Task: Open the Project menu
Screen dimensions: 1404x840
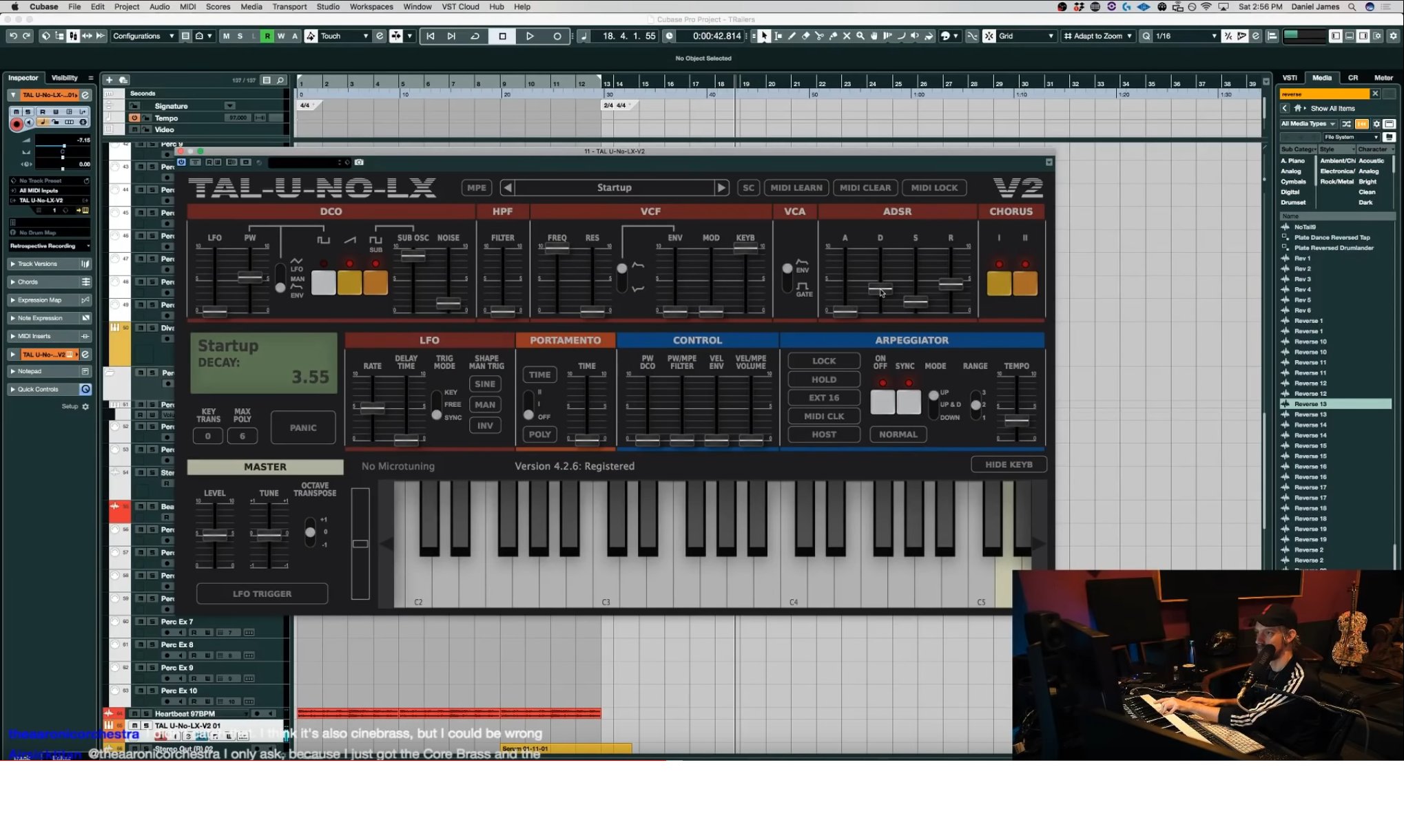Action: pos(126,7)
